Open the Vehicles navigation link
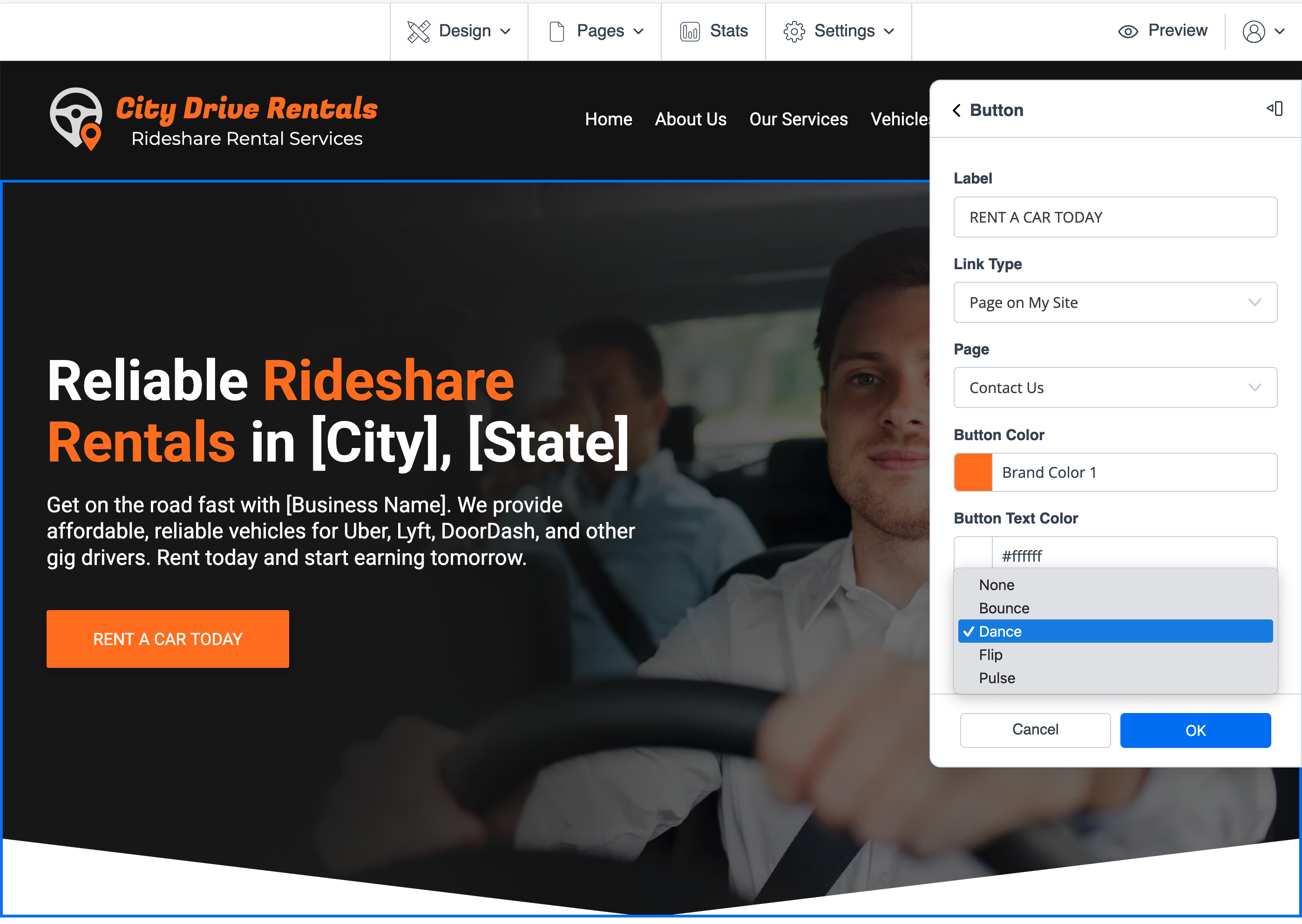Viewport: 1302px width, 924px height. point(900,119)
